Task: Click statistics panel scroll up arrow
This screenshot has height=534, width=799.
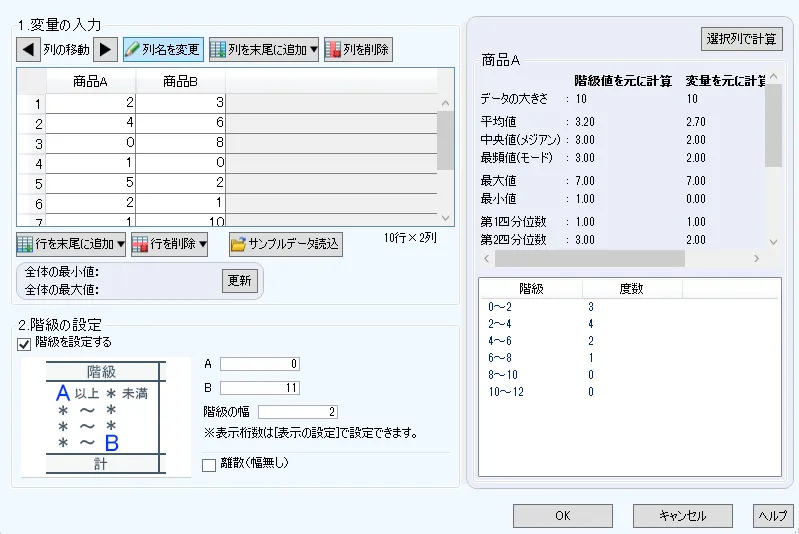Action: [774, 76]
